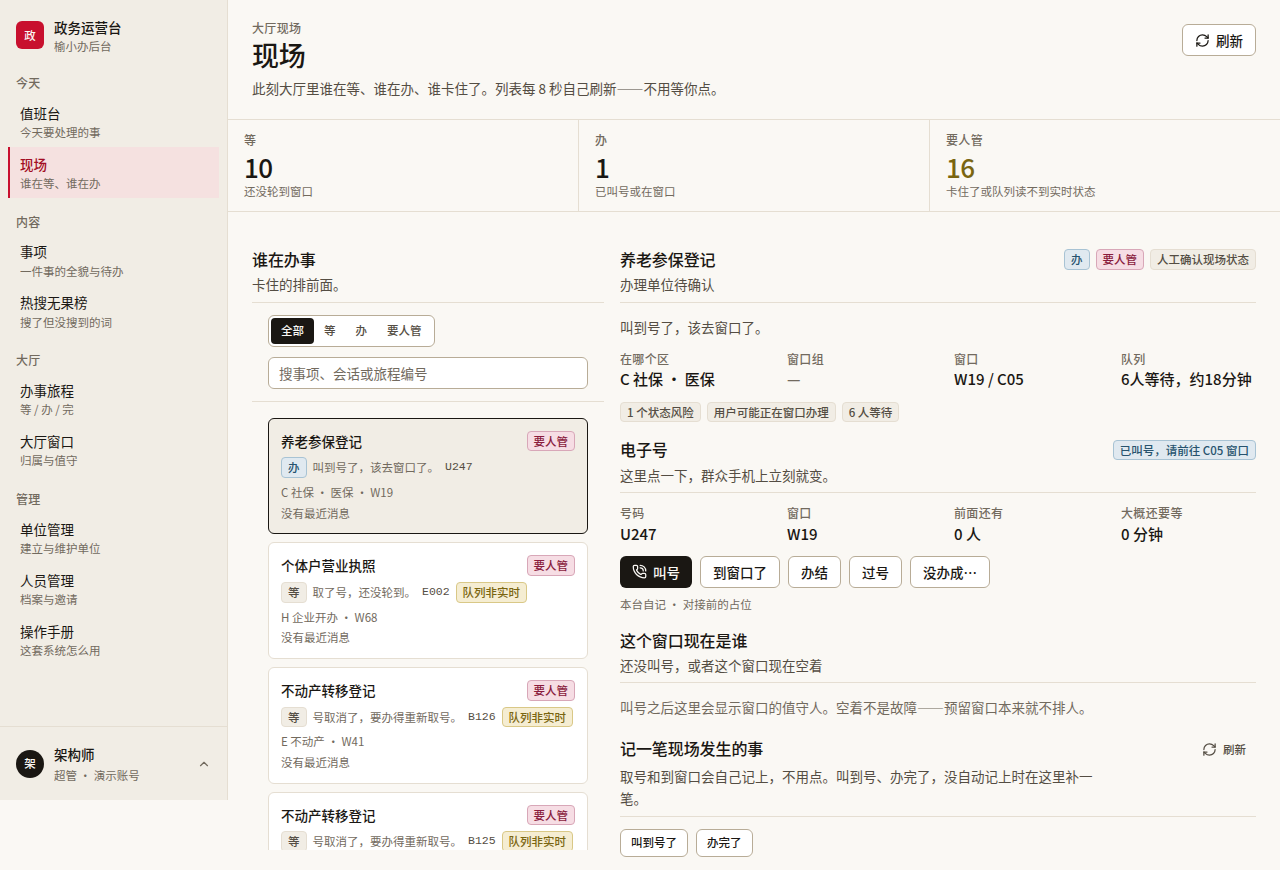1280x870 pixels.
Task: Click the 架 user avatar
Action: tap(30, 764)
